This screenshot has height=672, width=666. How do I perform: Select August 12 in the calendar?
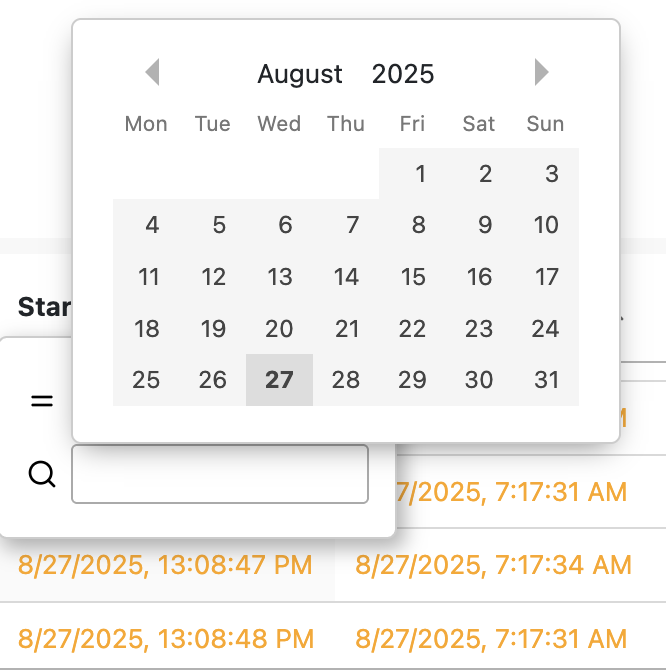pyautogui.click(x=213, y=276)
